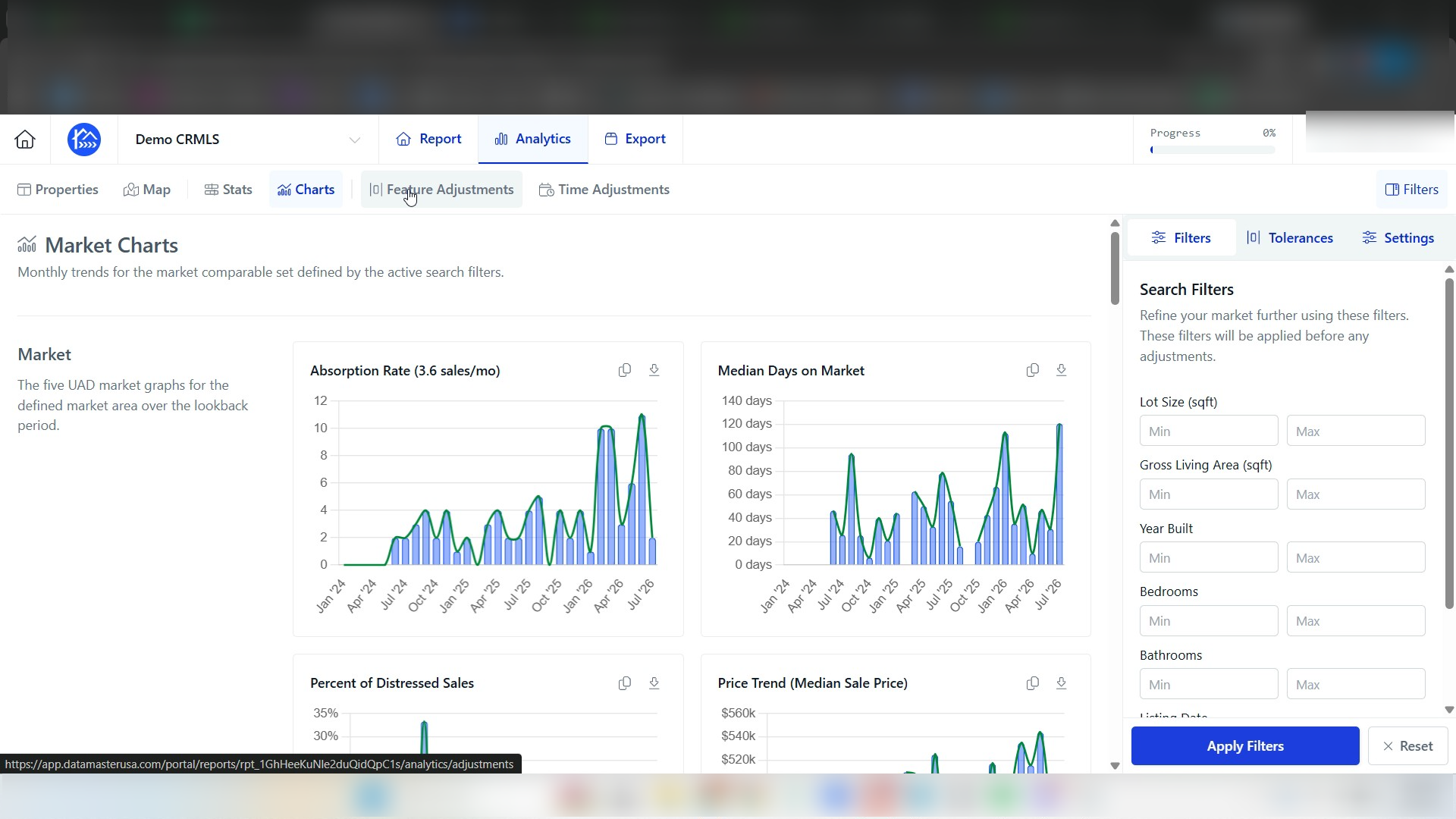Click the Bedrooms Min field
The image size is (1456, 819).
coord(1209,621)
